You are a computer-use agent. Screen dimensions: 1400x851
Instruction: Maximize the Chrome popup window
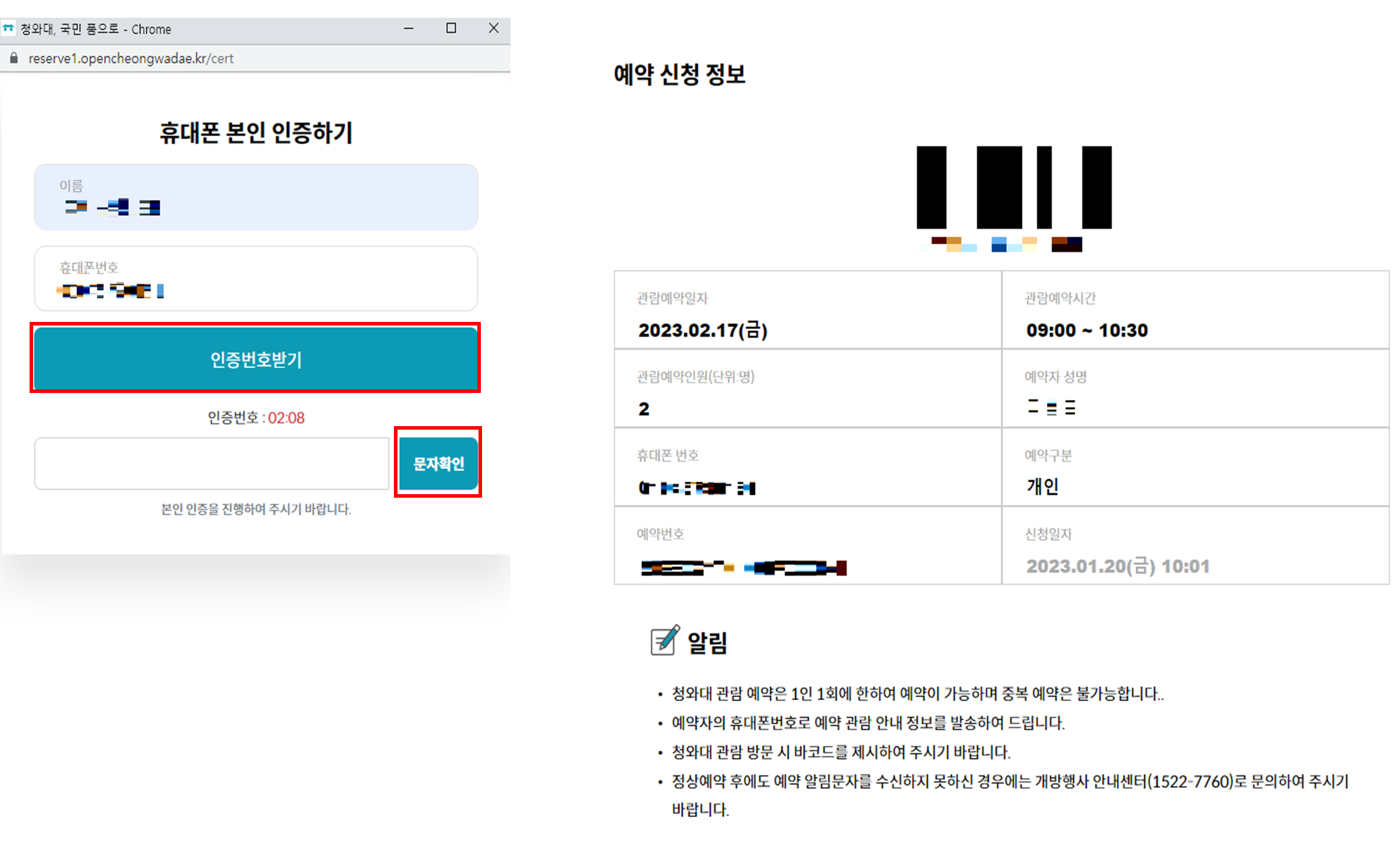(x=451, y=28)
